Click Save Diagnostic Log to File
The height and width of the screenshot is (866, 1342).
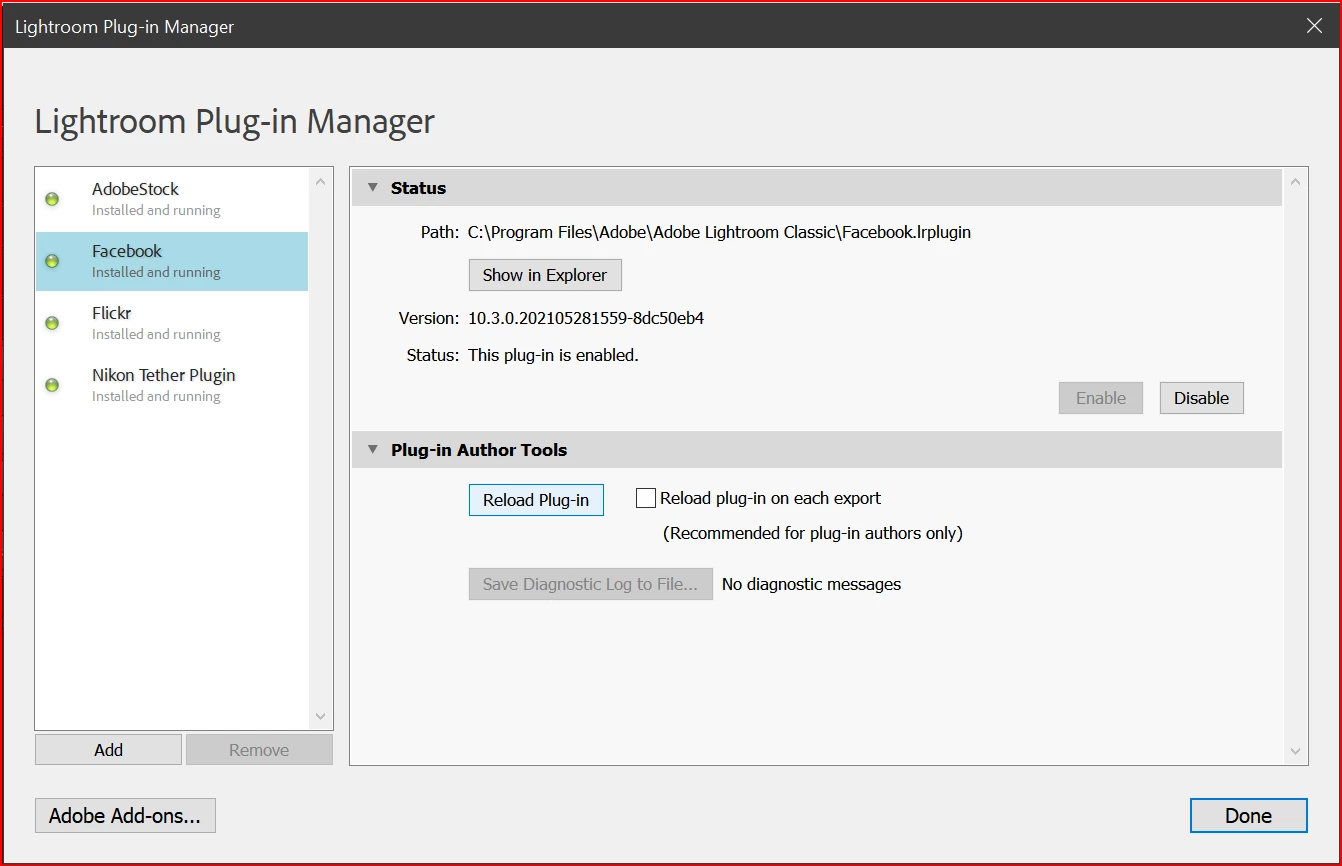point(590,584)
